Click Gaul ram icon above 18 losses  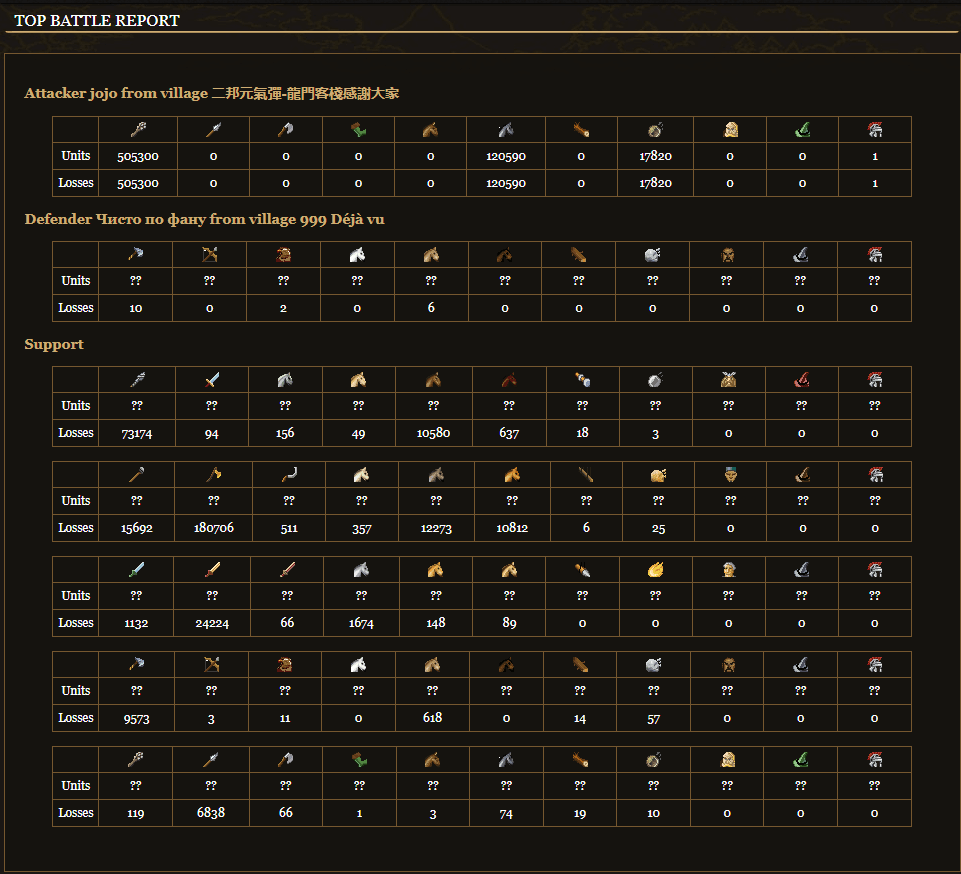click(x=582, y=380)
